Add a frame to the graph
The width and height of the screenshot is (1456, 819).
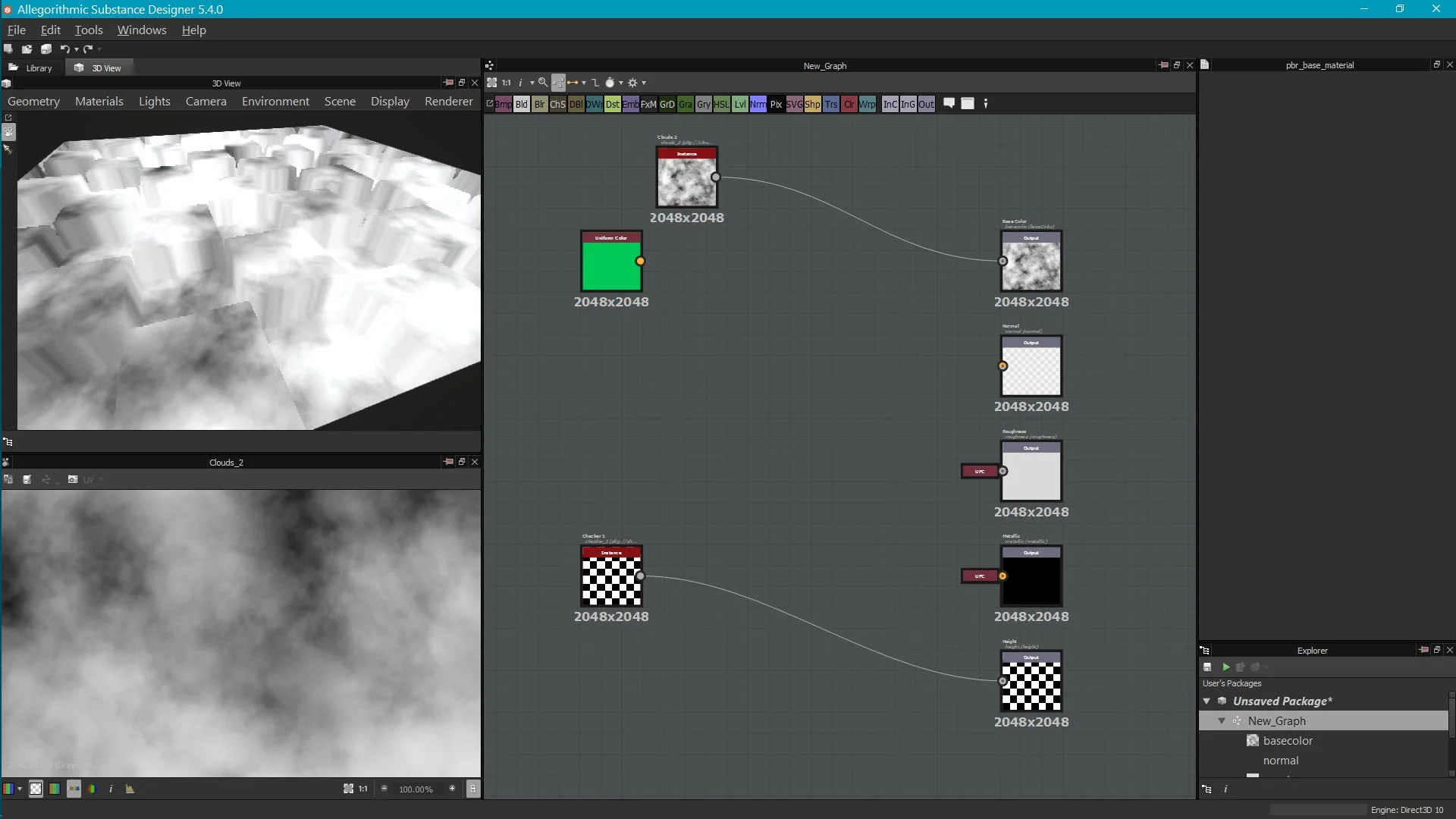(x=968, y=104)
